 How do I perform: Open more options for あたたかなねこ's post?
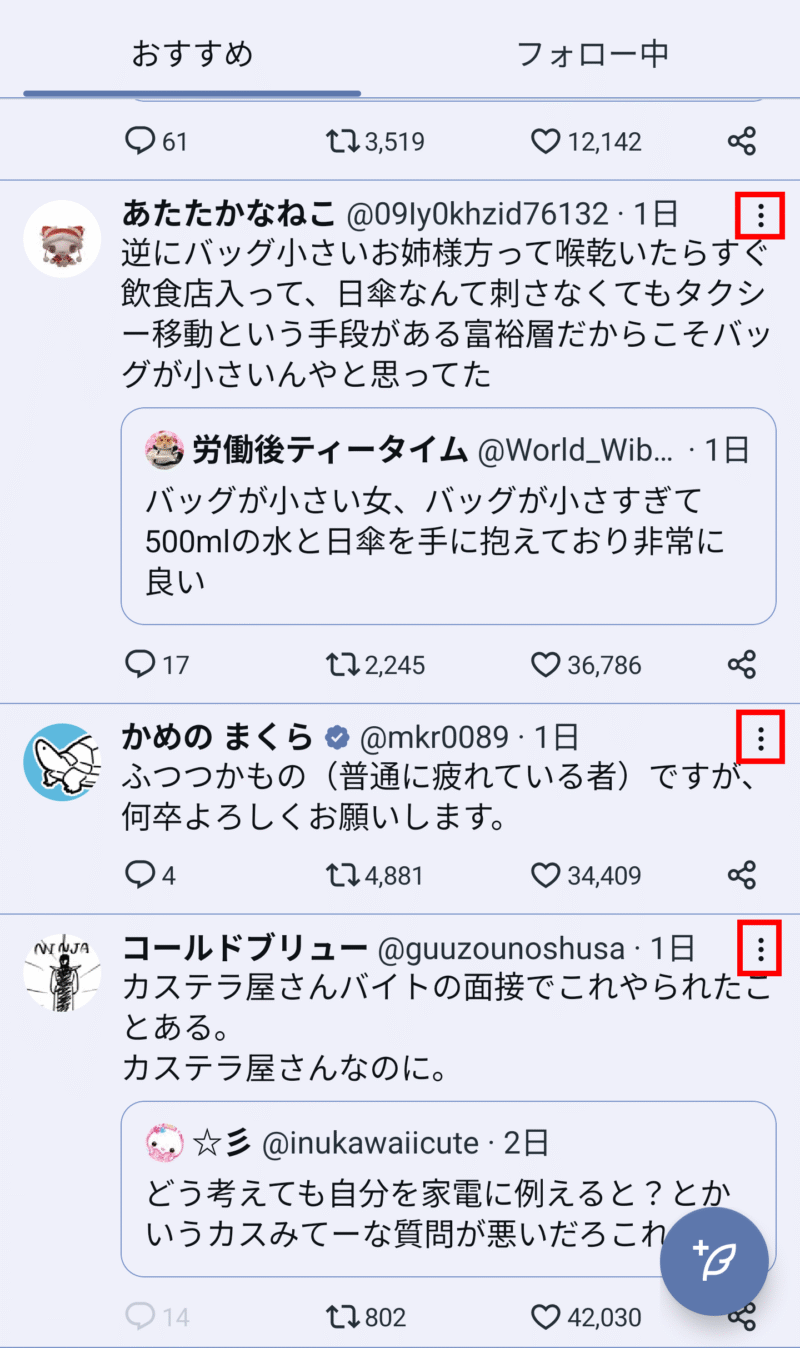761,215
